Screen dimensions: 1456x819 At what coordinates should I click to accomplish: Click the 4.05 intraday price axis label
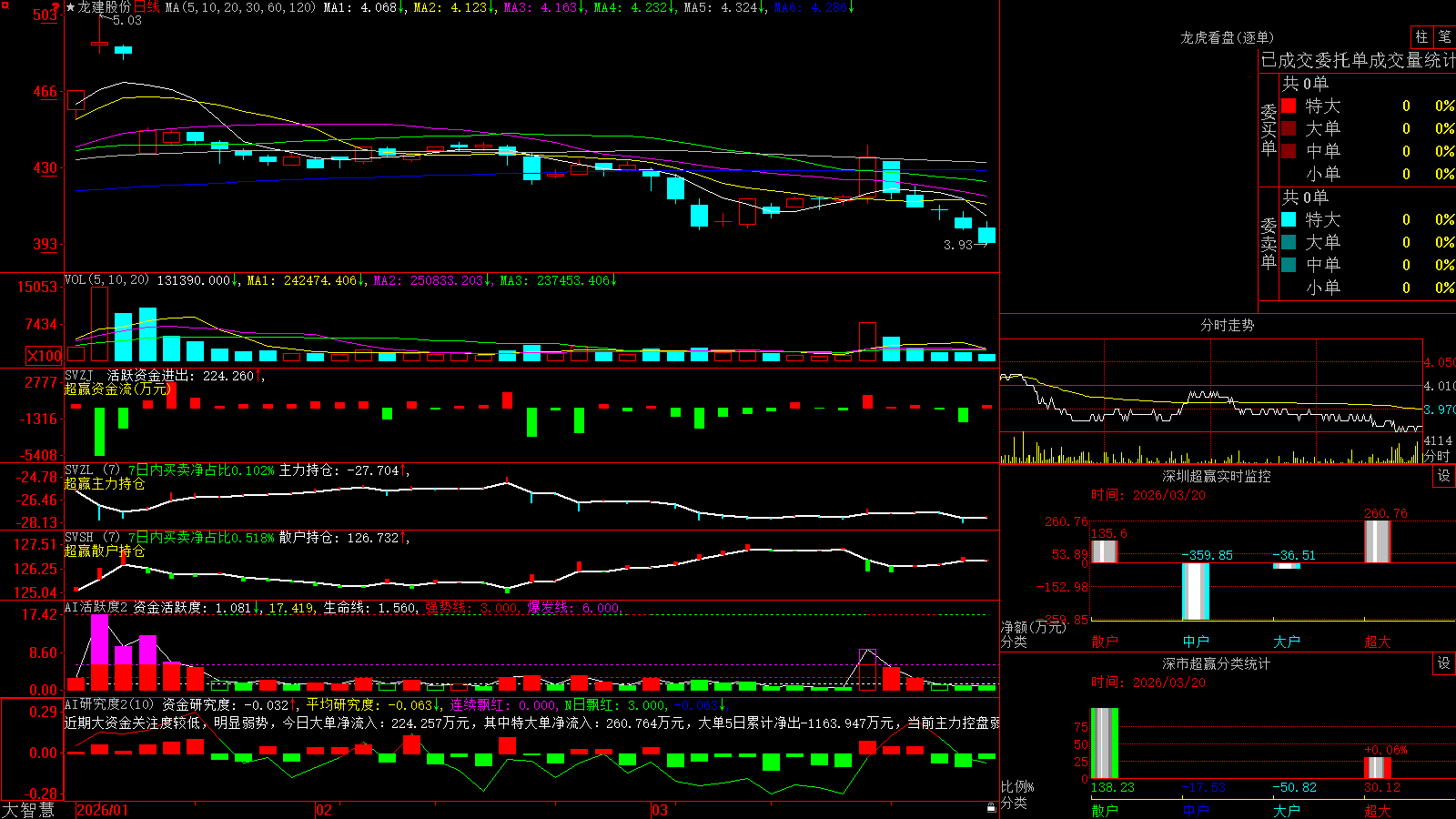point(1439,362)
